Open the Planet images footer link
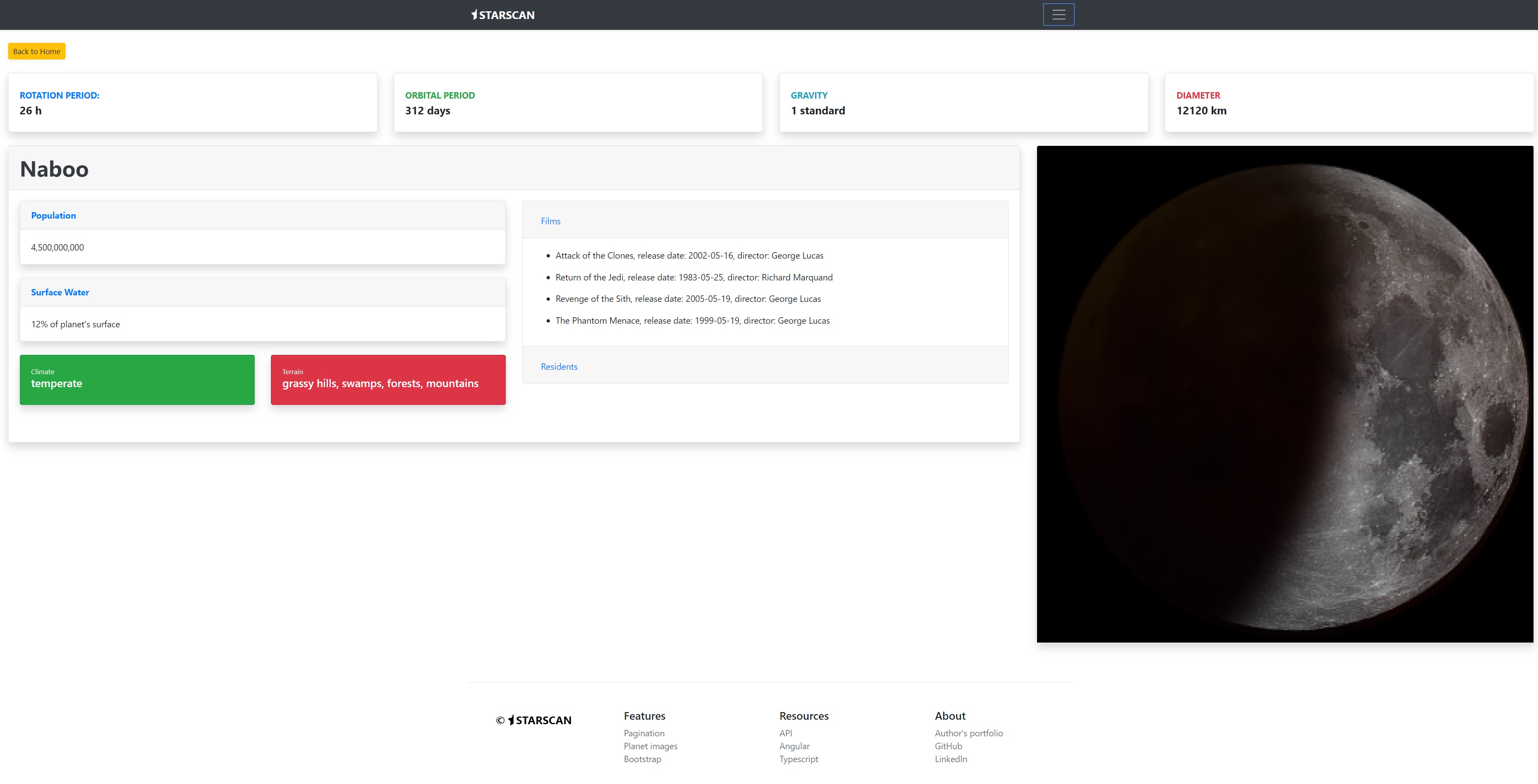Screen dimensions: 1538x784 tap(650, 746)
